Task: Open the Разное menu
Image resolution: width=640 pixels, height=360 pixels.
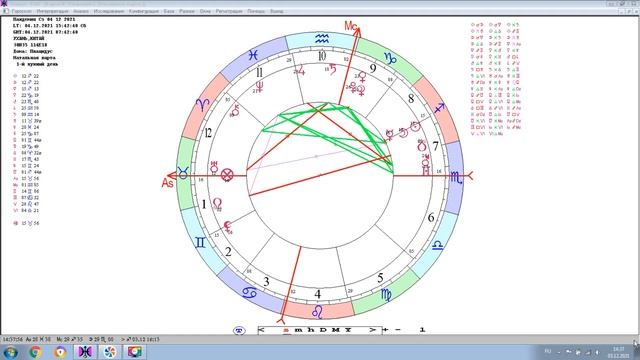Action: pyautogui.click(x=187, y=11)
